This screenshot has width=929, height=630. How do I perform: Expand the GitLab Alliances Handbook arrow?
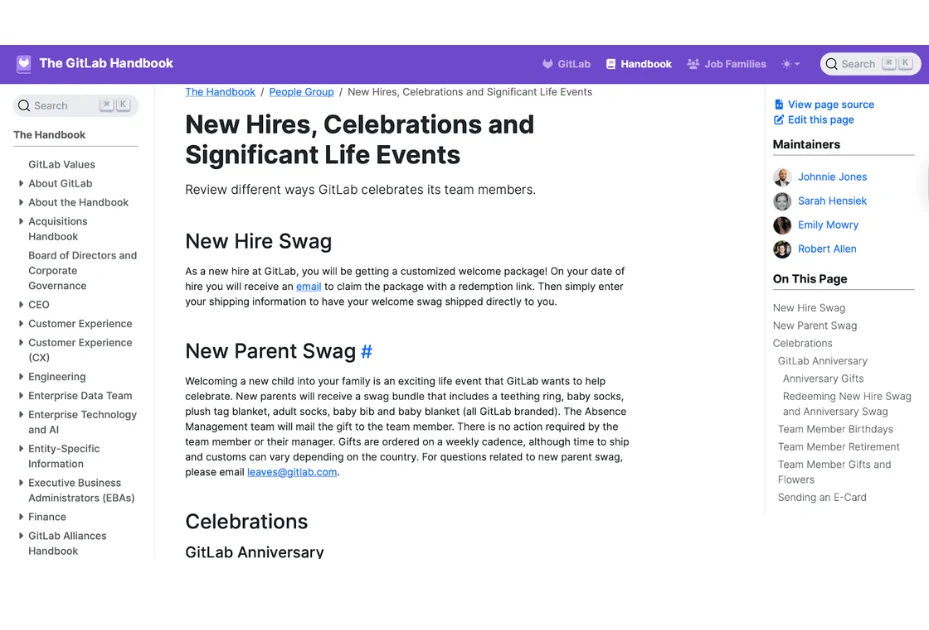tap(21, 536)
